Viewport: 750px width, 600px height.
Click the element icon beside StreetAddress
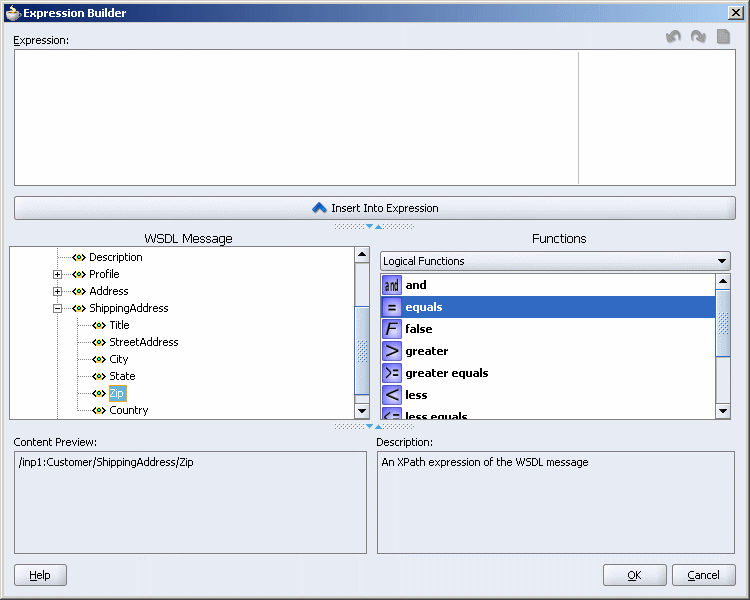click(x=99, y=343)
